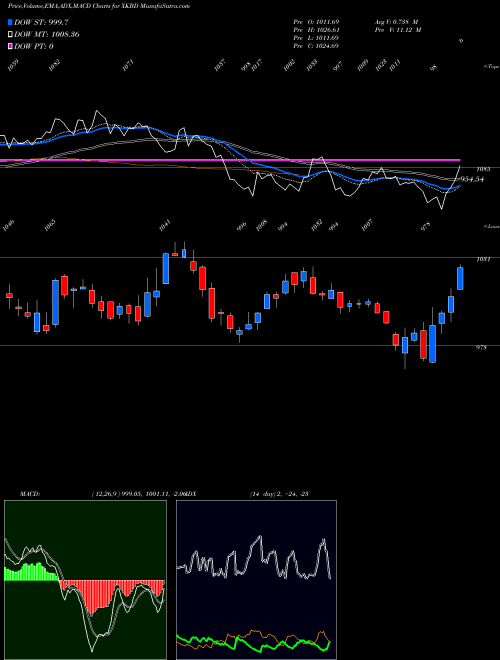This screenshot has width=500, height=660.
Task: Open the MACD histogram chart panel
Action: [x=85, y=580]
